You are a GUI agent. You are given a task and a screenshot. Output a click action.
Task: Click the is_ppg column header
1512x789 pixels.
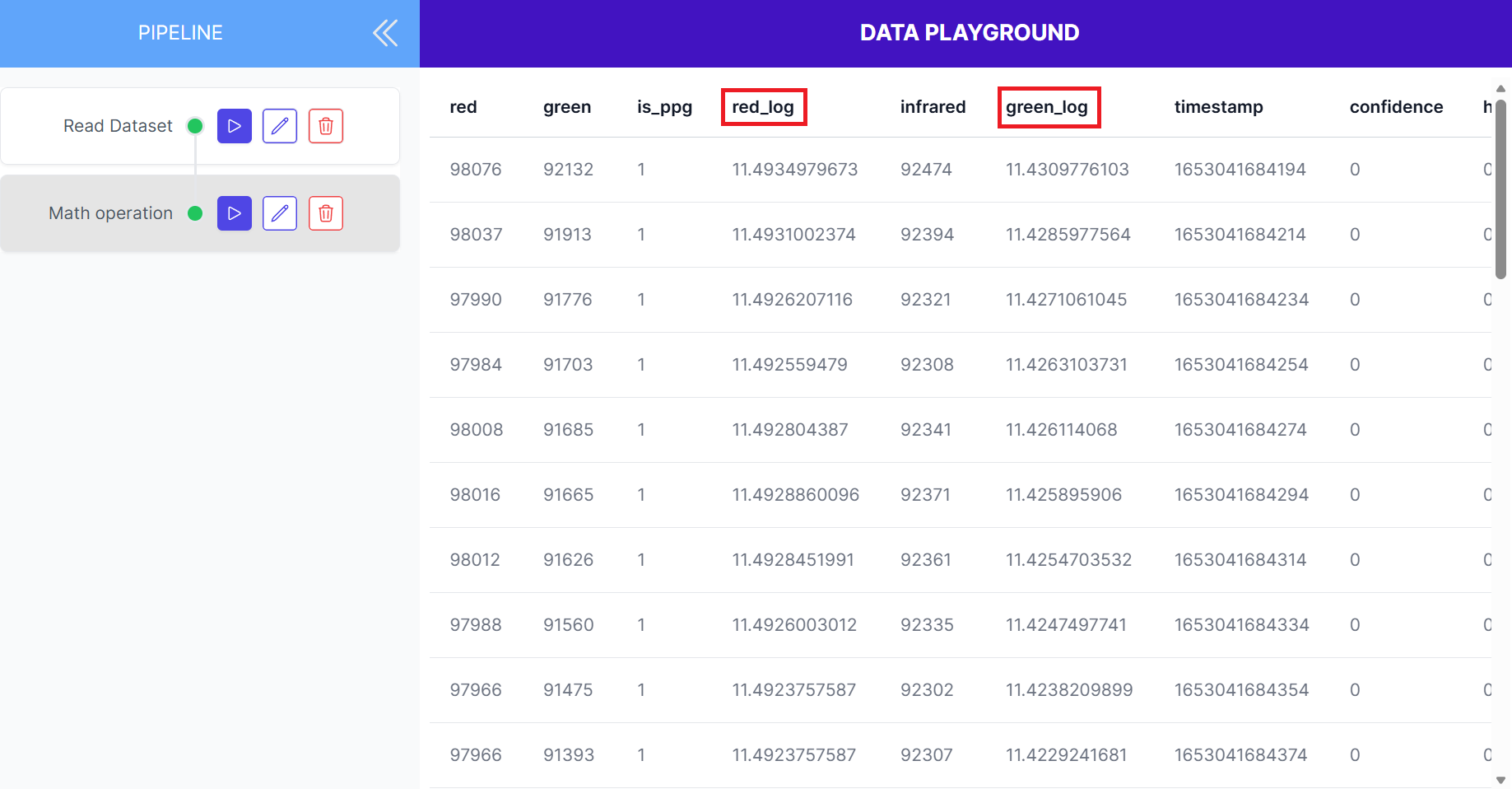pos(664,107)
